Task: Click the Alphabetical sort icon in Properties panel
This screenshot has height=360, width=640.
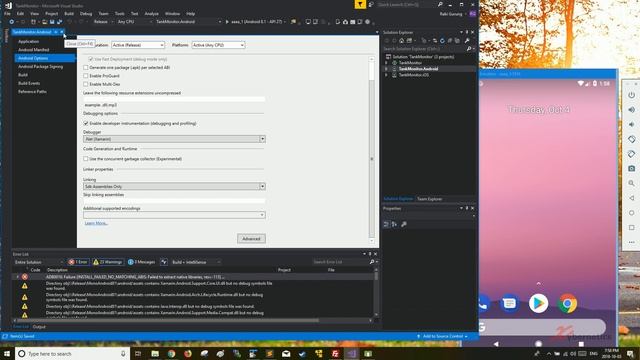Action: 394,224
